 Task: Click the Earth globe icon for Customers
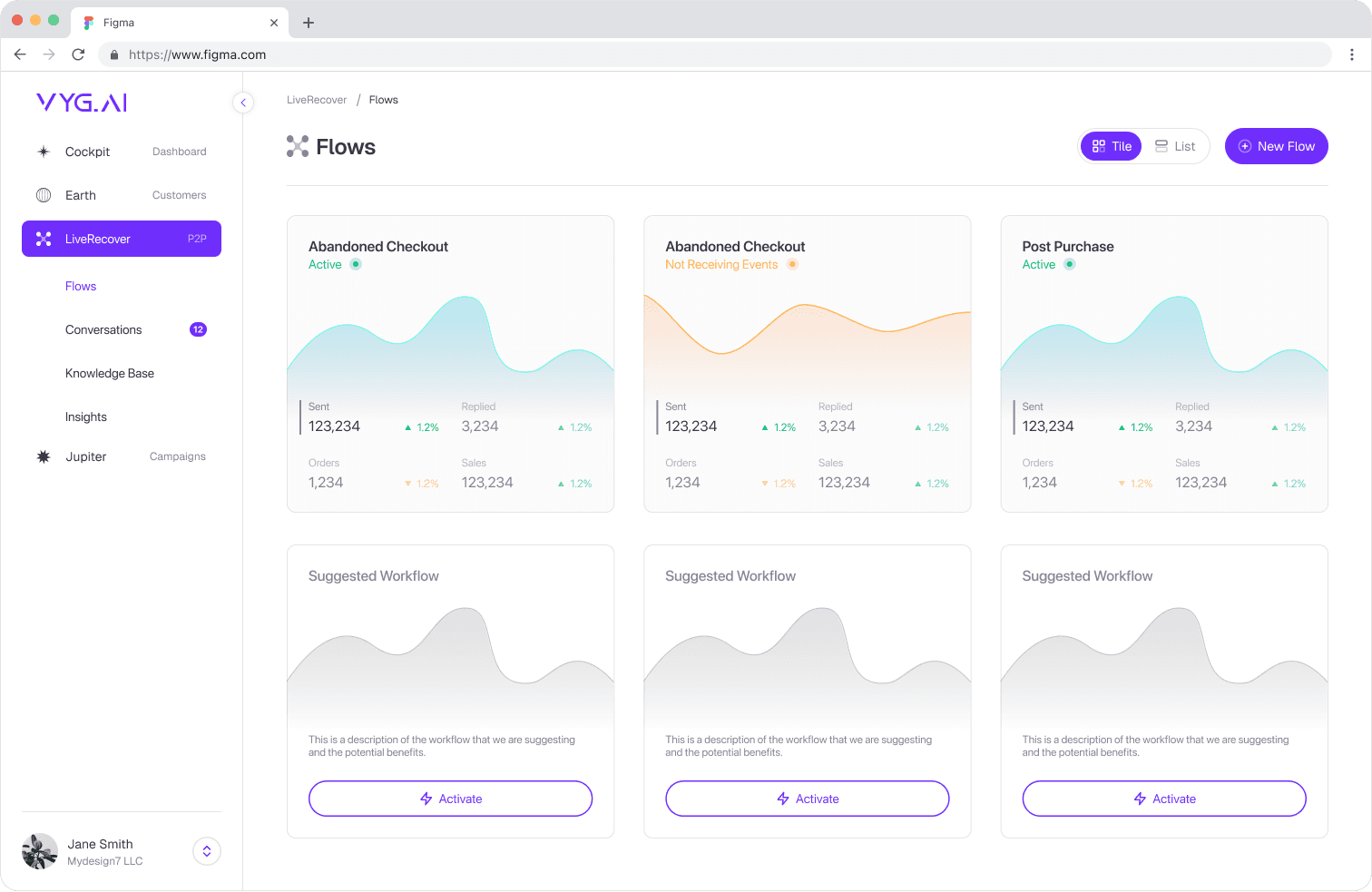[x=44, y=195]
